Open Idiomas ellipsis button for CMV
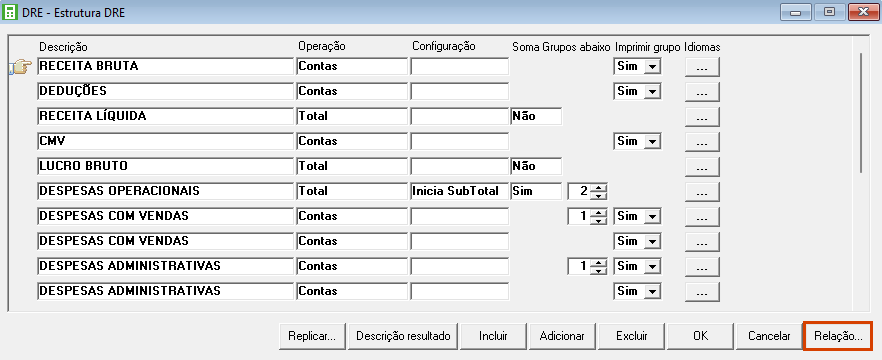The height and width of the screenshot is (360, 882). pyautogui.click(x=702, y=142)
